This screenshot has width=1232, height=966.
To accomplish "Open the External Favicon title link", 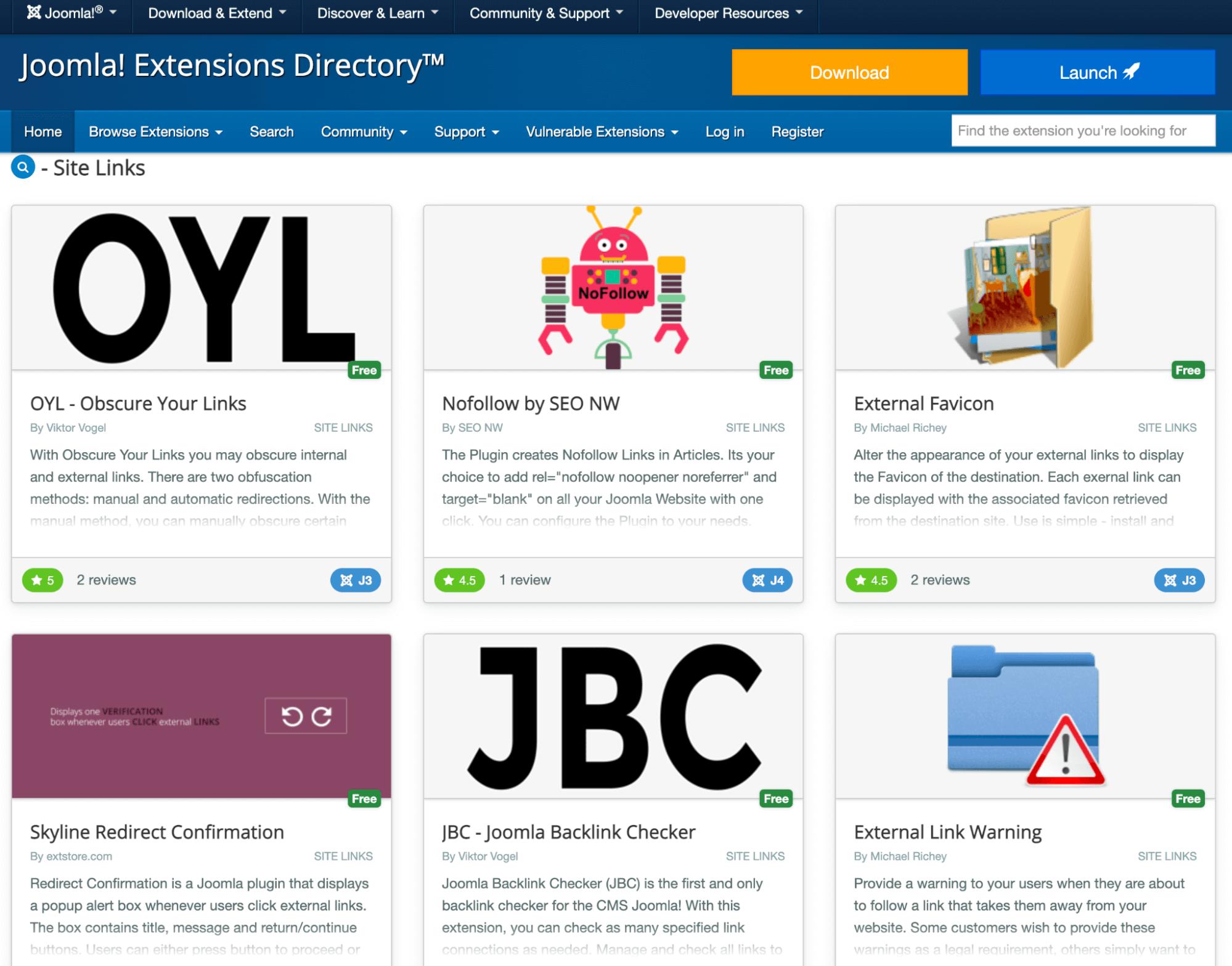I will 923,404.
